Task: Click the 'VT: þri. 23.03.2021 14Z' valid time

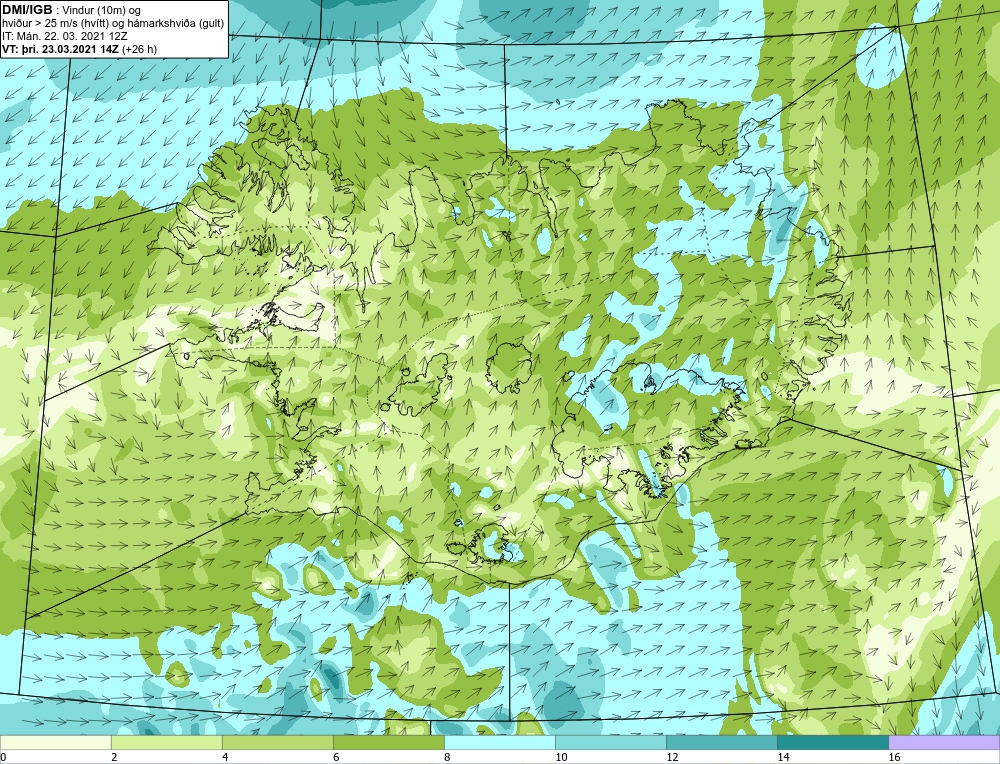Action: pos(61,49)
